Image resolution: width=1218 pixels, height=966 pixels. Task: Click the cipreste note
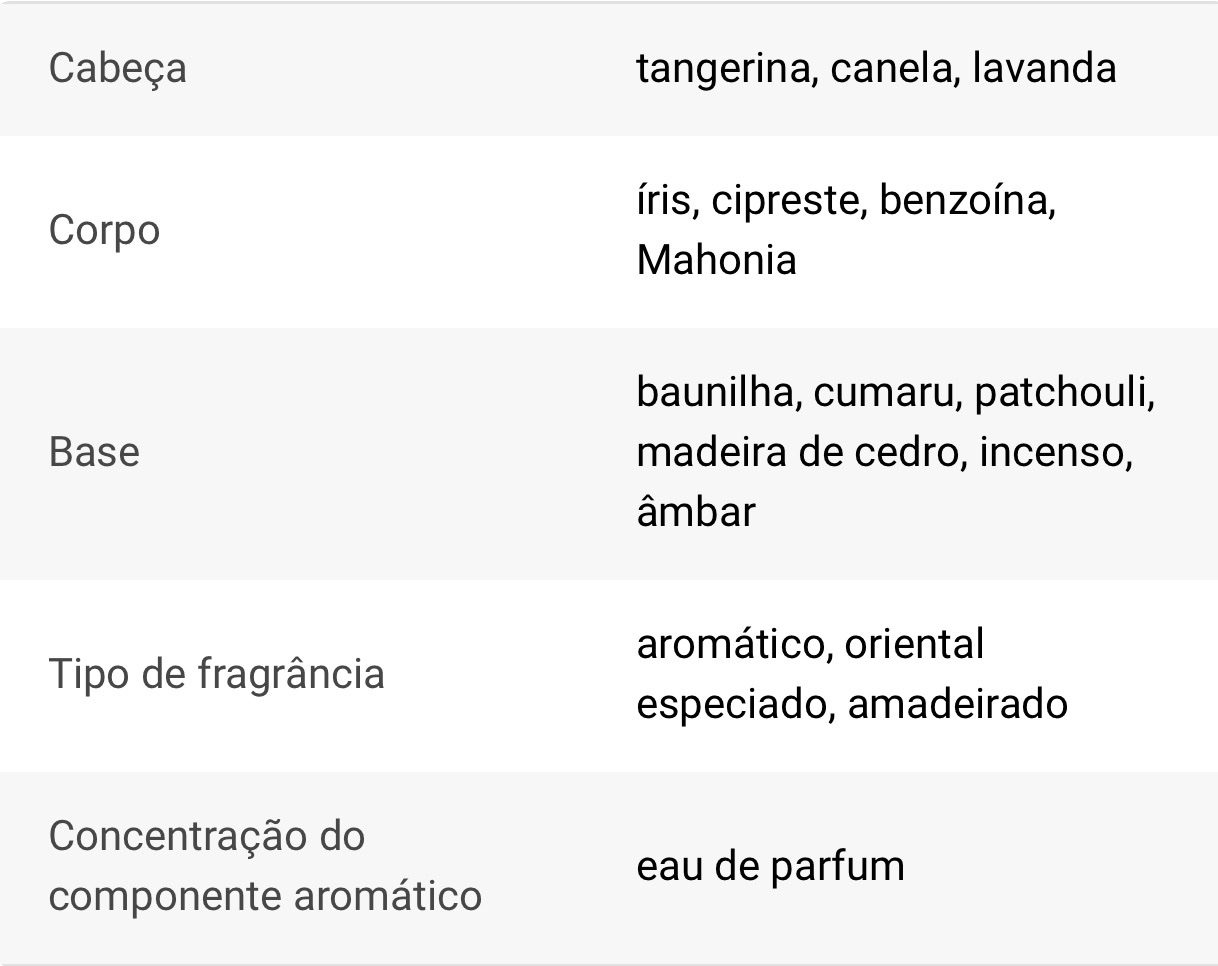pos(792,200)
